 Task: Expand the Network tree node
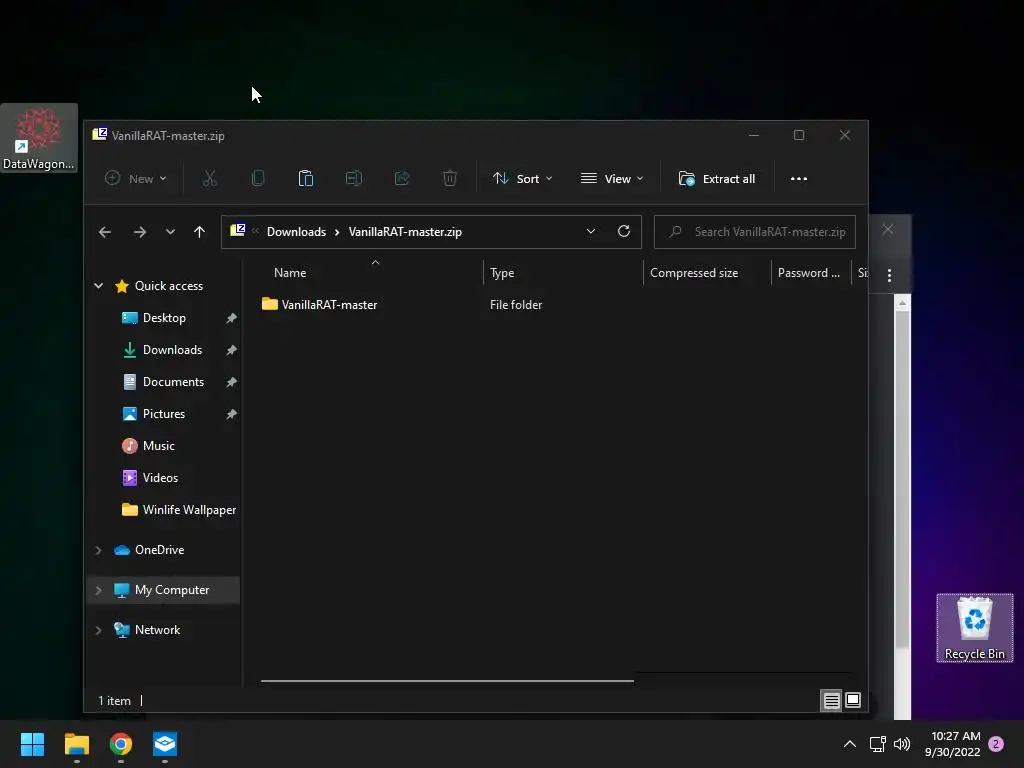click(x=99, y=630)
